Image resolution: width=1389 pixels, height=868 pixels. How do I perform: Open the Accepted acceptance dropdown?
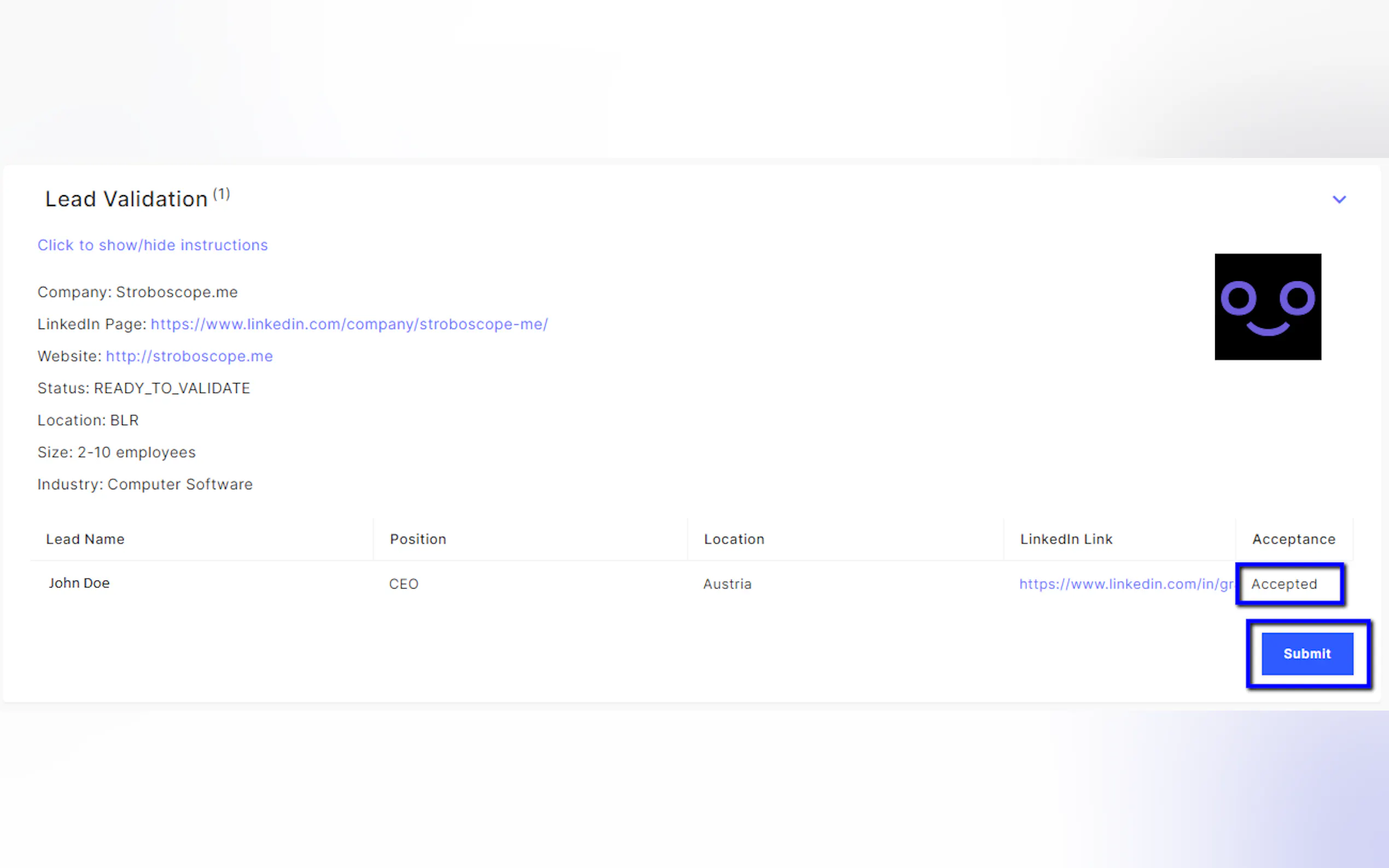point(1289,584)
